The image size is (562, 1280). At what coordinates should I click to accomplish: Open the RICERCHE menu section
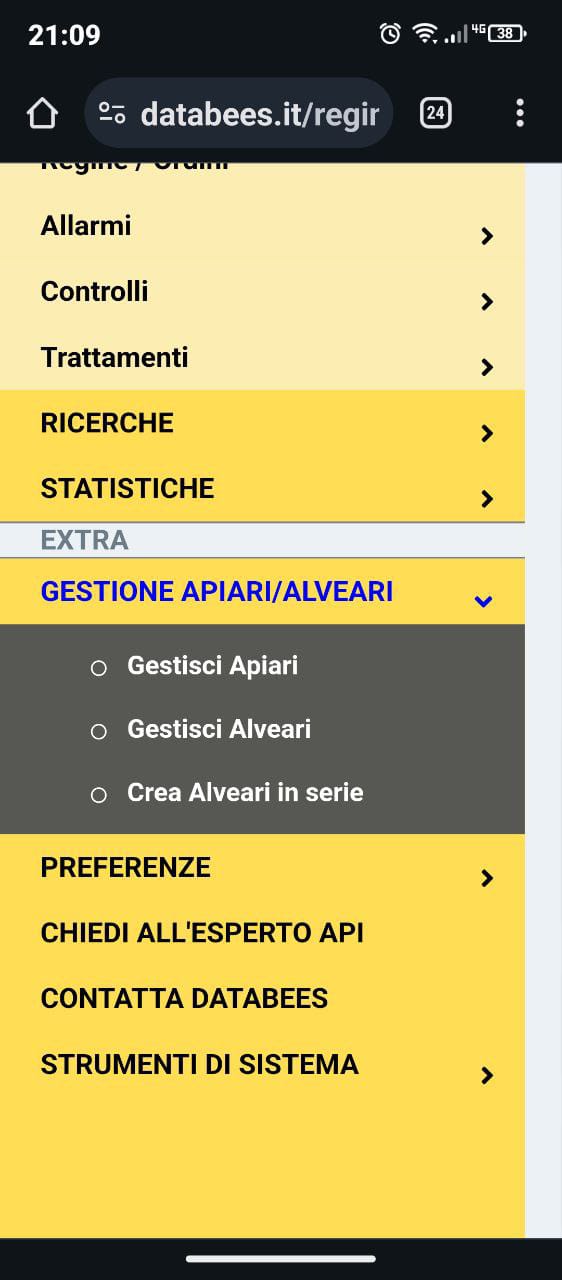coord(262,424)
